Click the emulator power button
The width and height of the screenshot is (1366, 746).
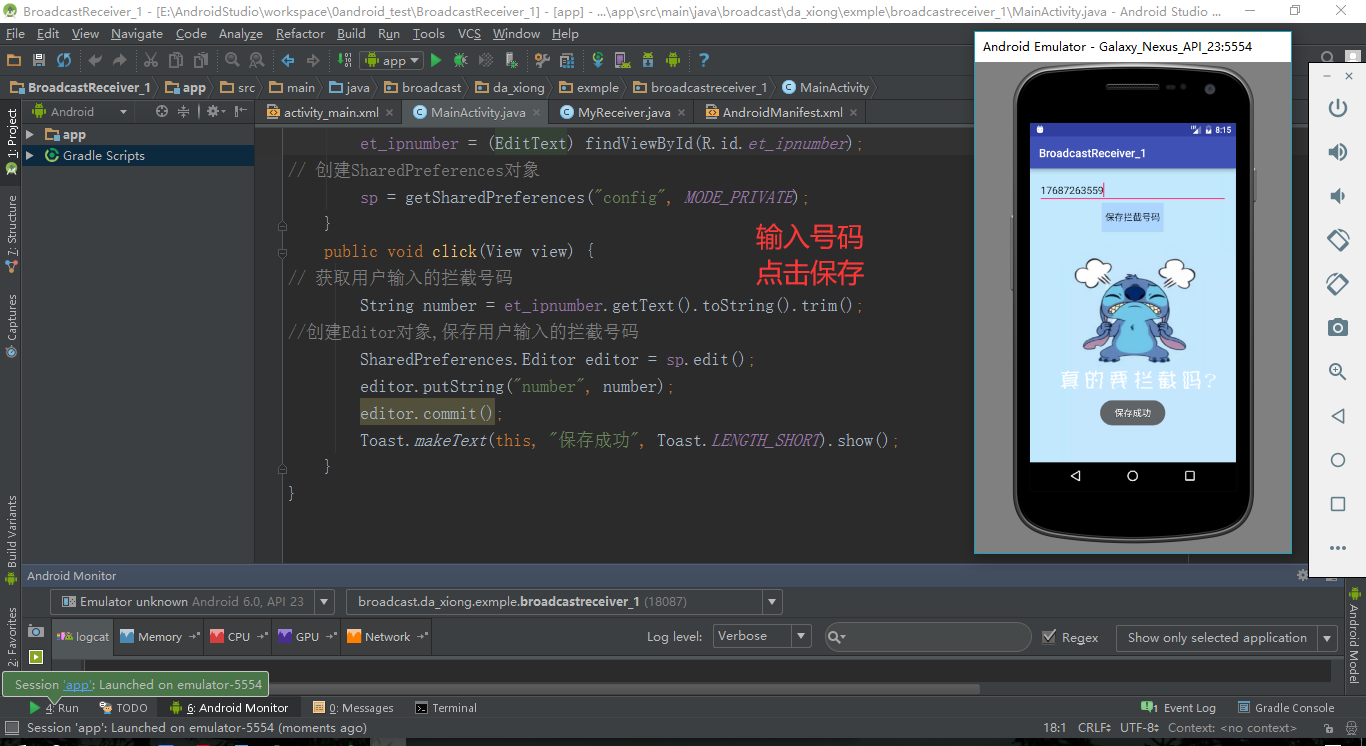pyautogui.click(x=1337, y=108)
